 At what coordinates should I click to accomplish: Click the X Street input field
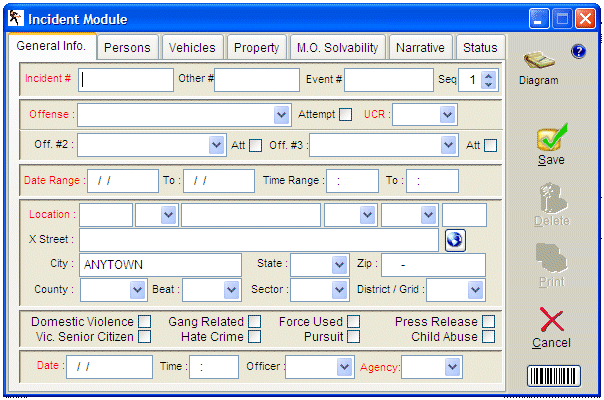259,240
